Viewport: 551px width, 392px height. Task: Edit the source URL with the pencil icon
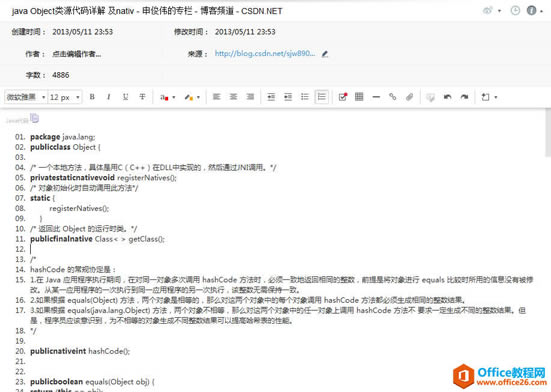(x=325, y=54)
